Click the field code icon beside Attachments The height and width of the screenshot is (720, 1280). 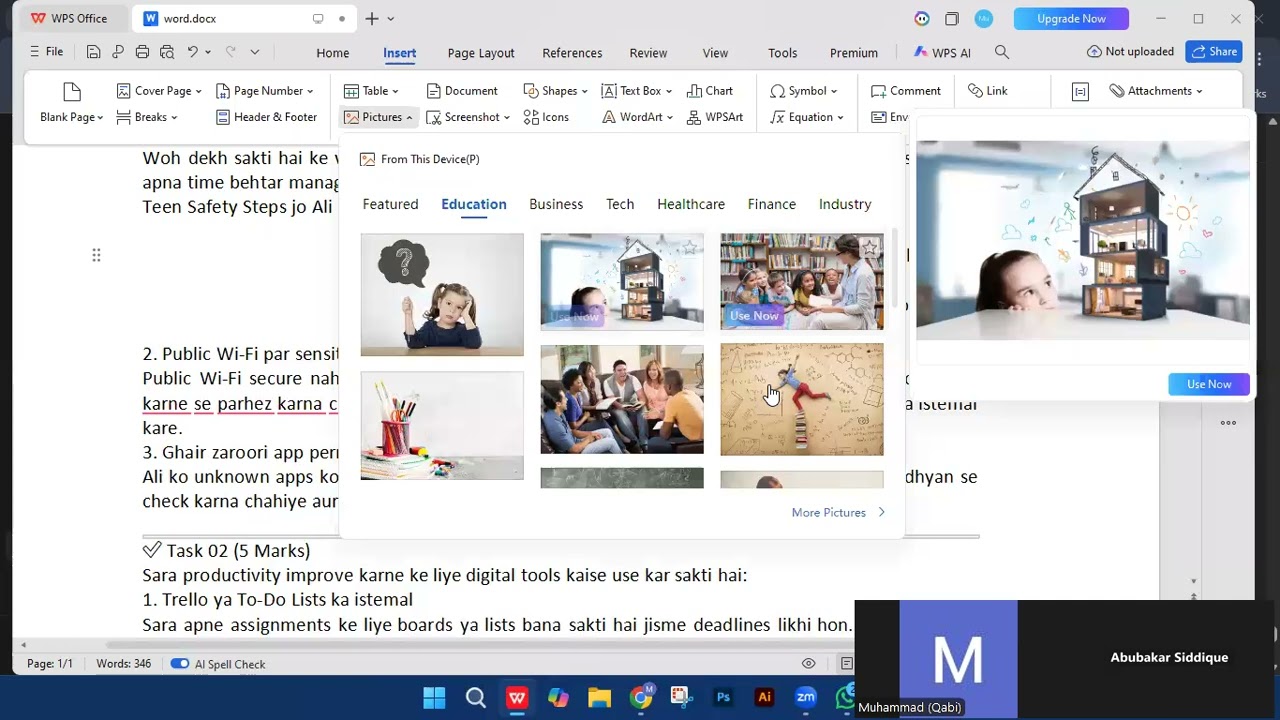(1080, 92)
